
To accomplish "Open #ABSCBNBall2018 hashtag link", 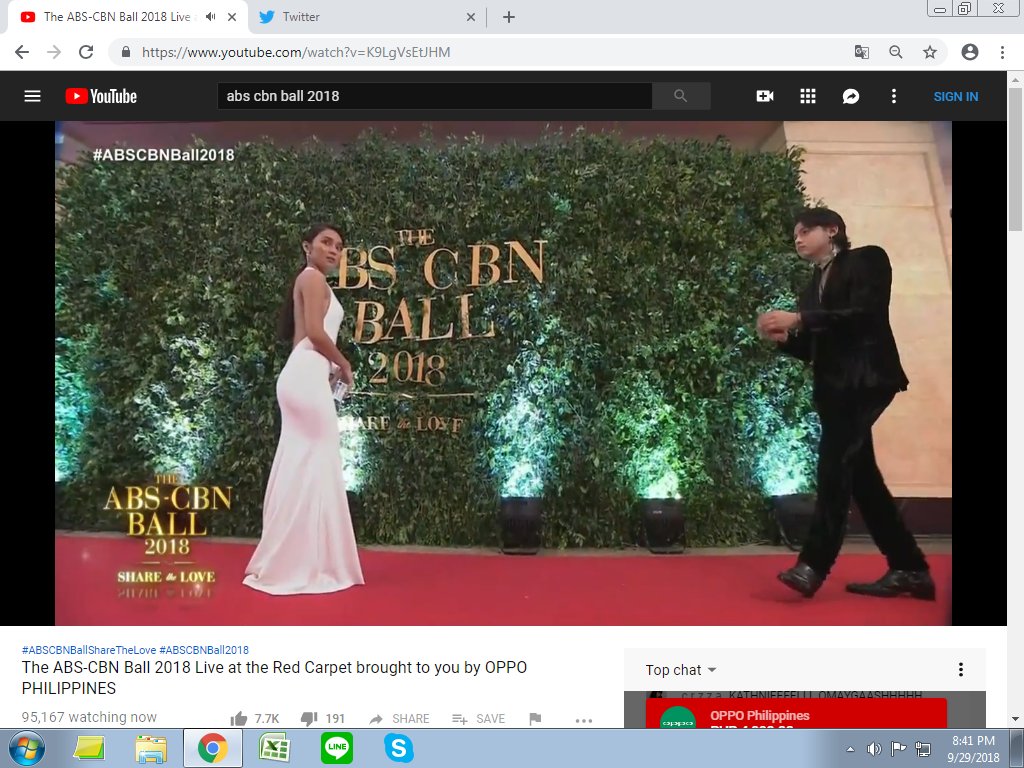I will [204, 650].
